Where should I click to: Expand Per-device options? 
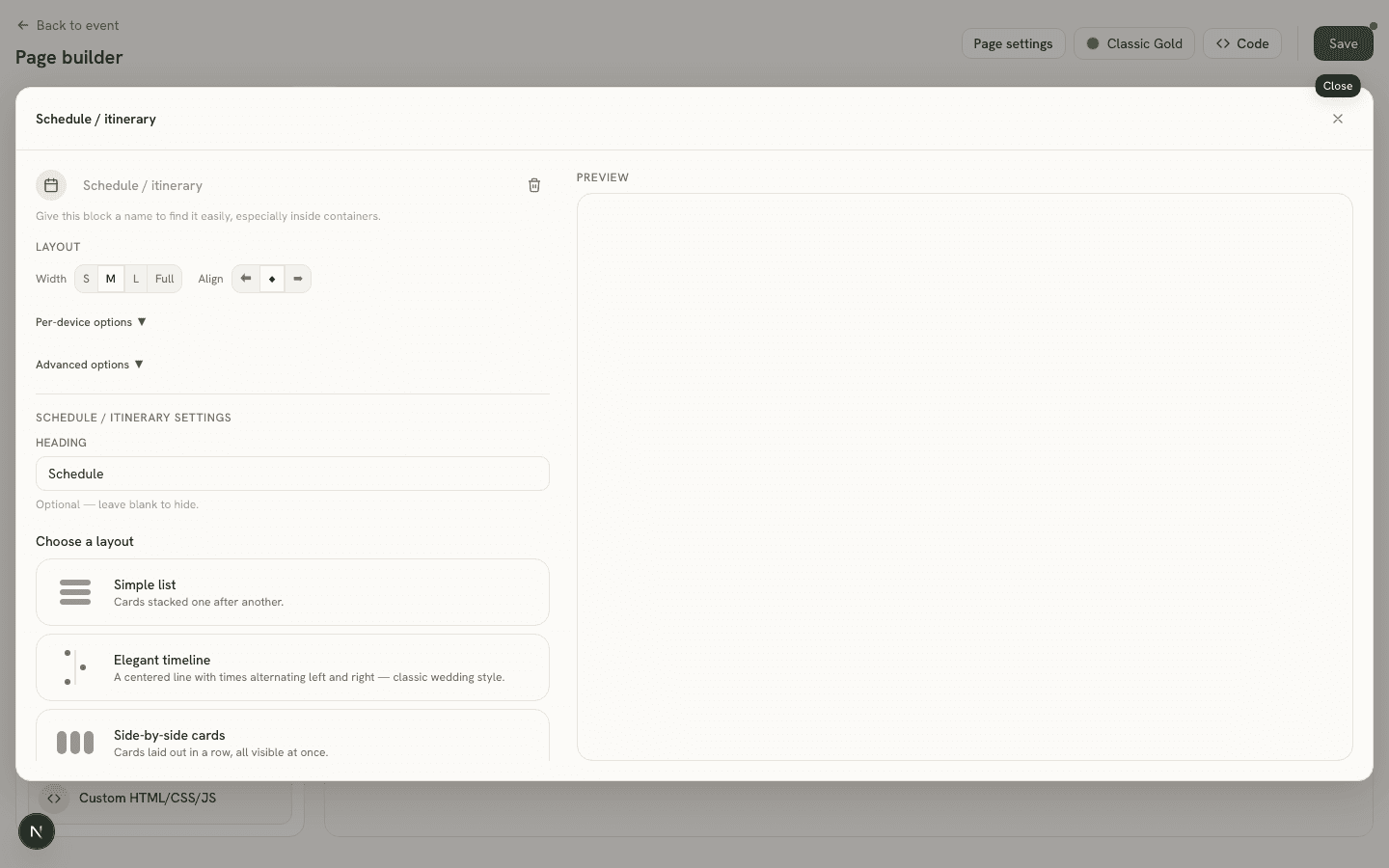91,322
